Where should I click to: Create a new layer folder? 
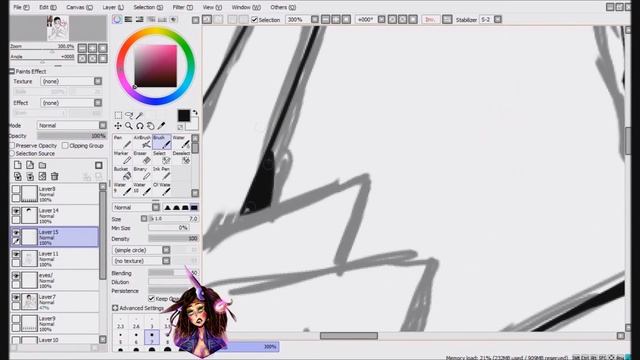(42, 165)
